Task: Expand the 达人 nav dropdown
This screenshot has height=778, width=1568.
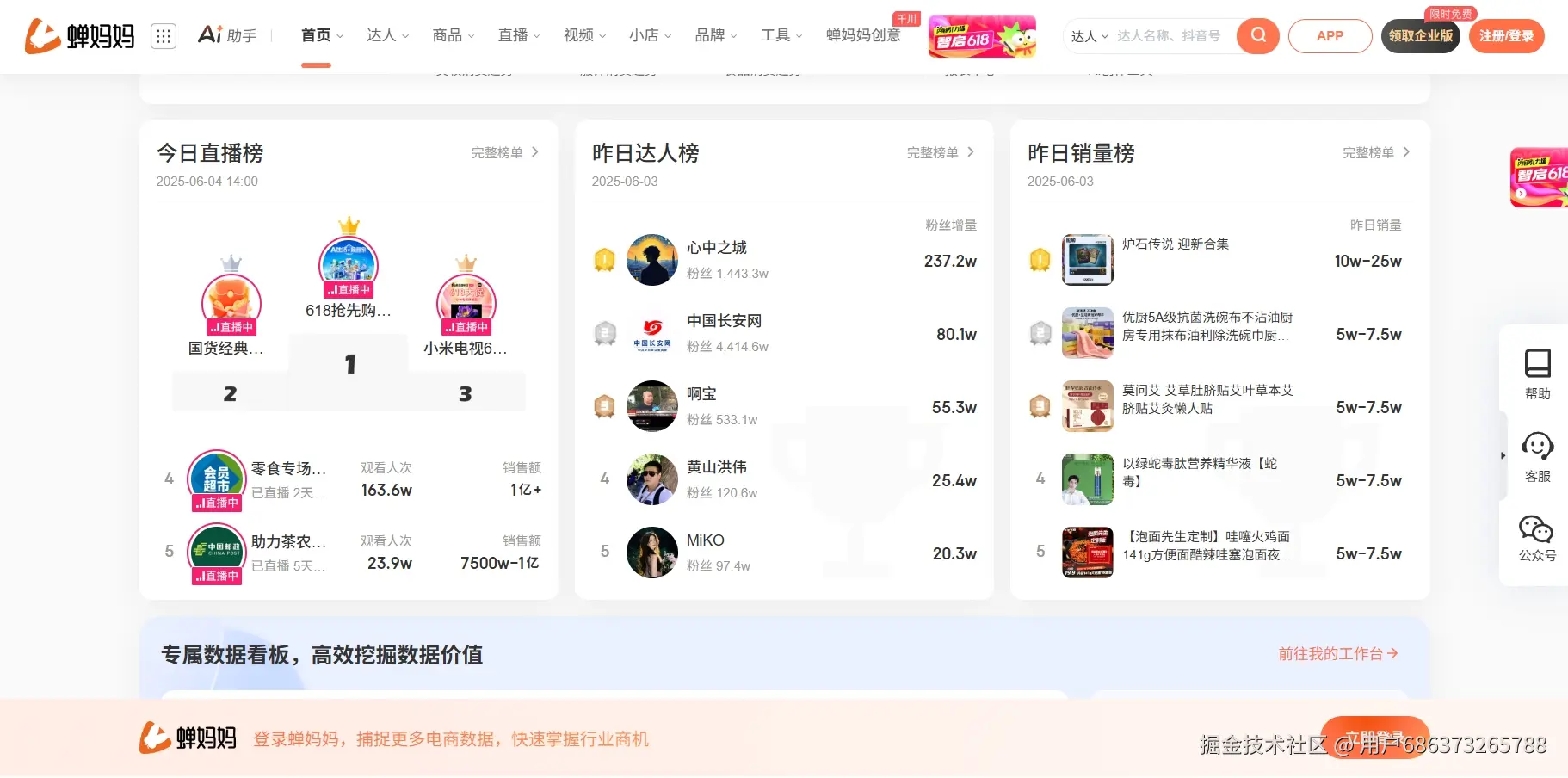Action: tap(387, 35)
